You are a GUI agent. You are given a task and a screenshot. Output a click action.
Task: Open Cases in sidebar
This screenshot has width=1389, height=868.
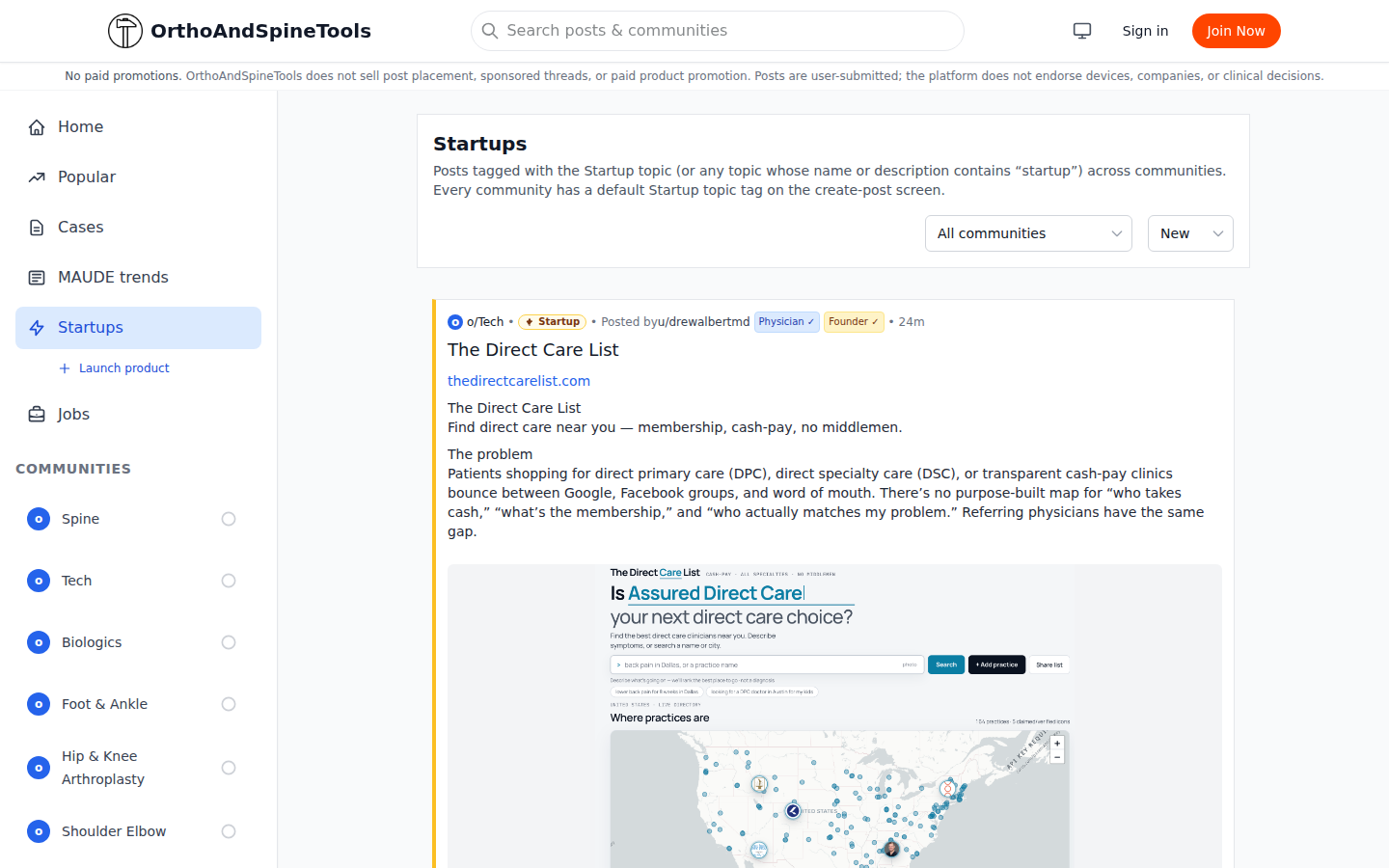tap(138, 228)
